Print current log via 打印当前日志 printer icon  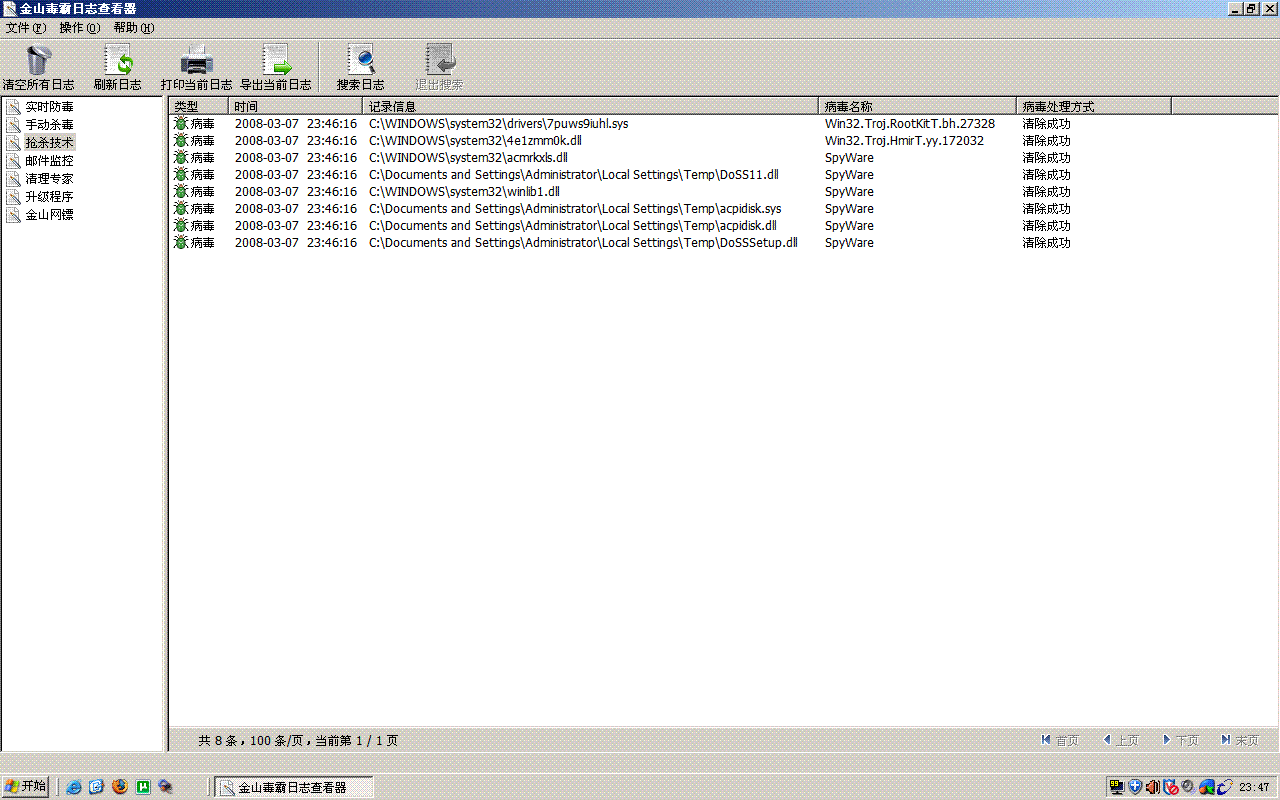pos(196,61)
